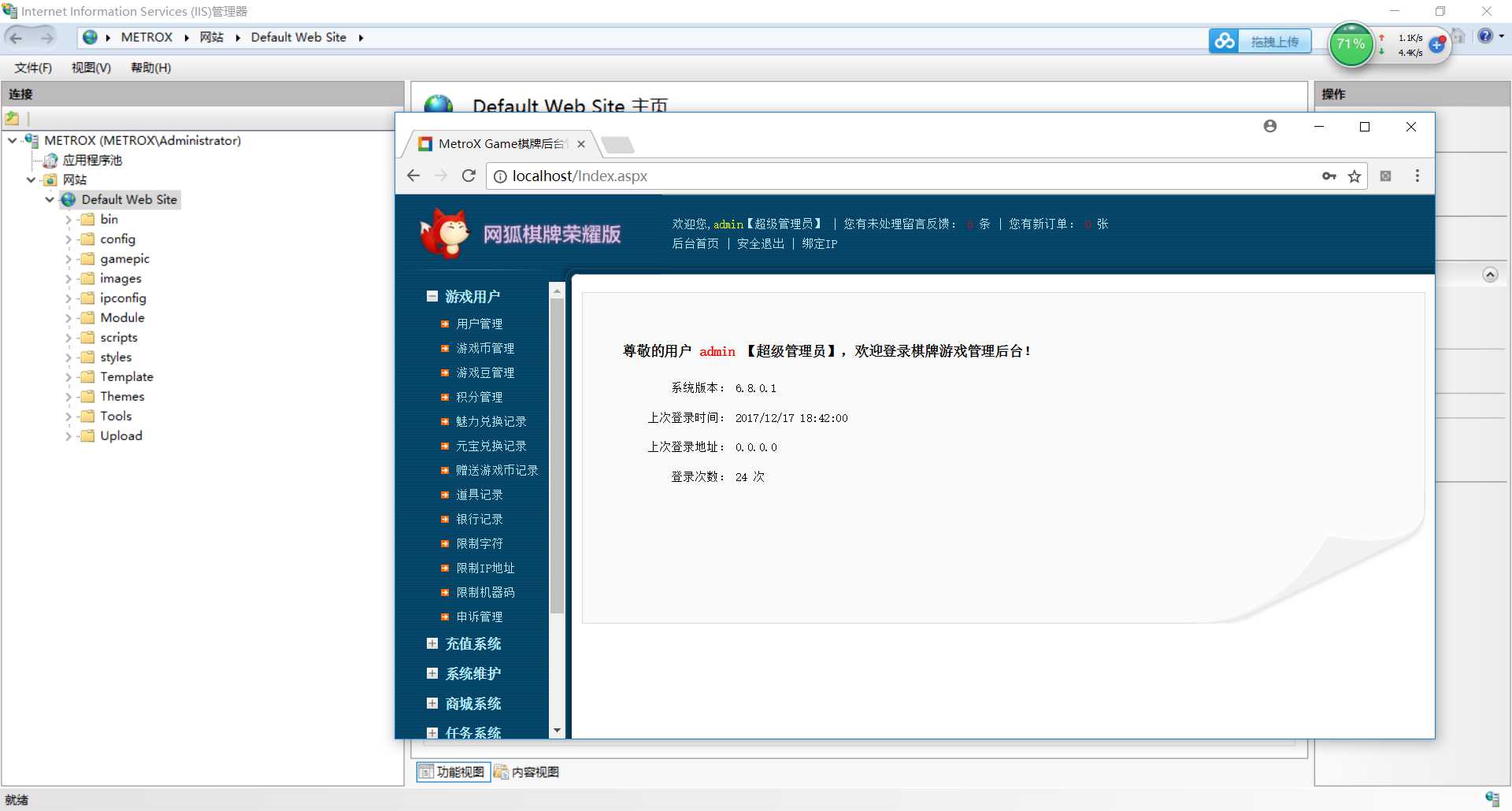The width and height of the screenshot is (1512, 811).
Task: Click the IIS back navigation arrow
Action: 16,38
